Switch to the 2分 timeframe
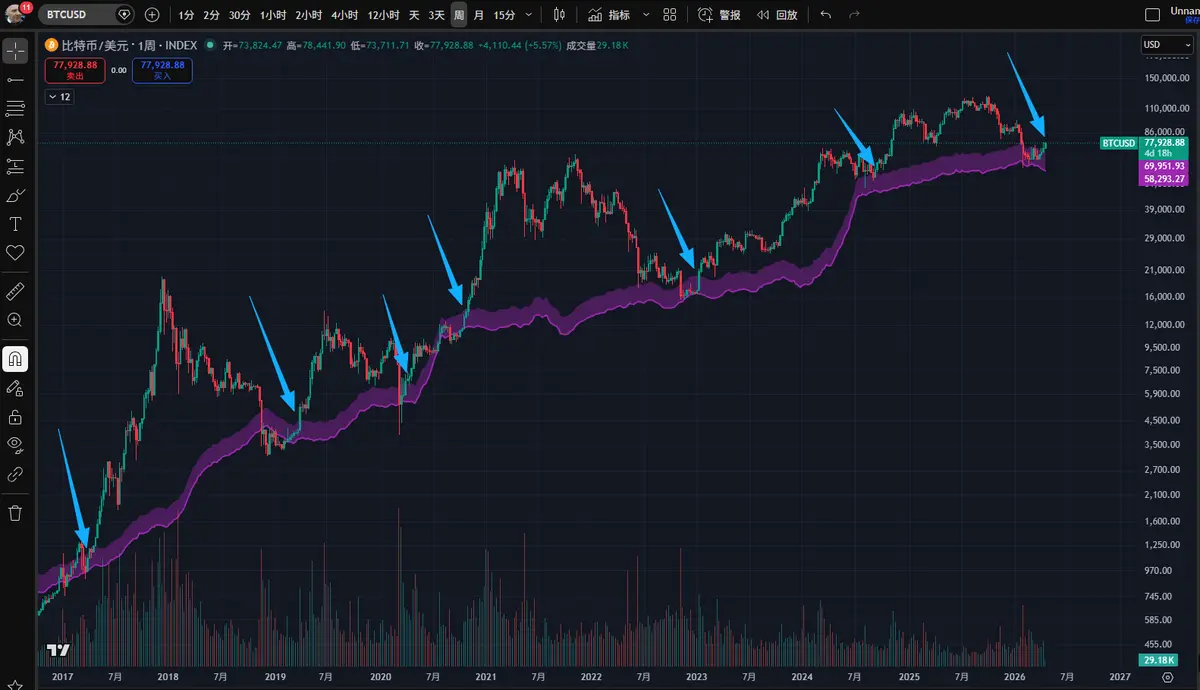Screen dimensions: 1200x690 pyautogui.click(x=211, y=15)
